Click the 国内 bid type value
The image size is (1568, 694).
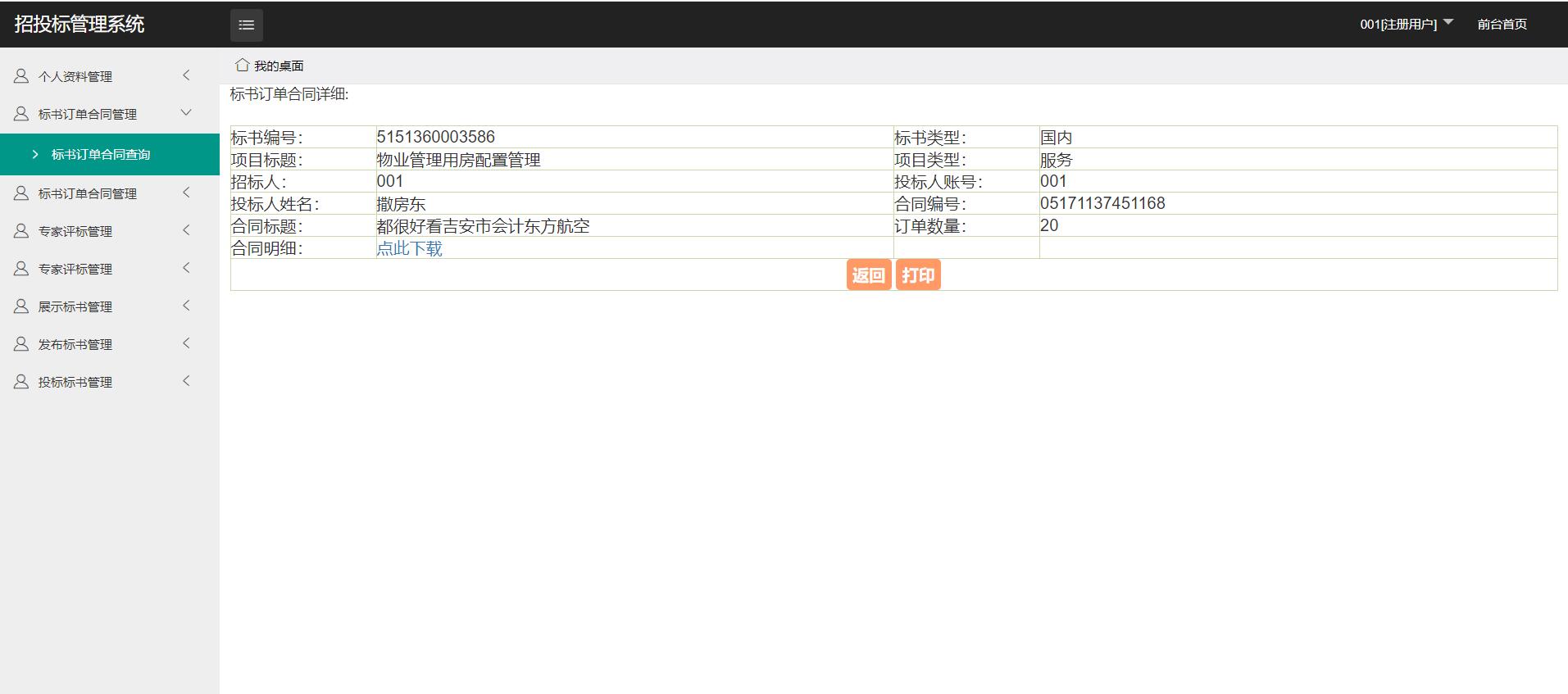(1056, 138)
